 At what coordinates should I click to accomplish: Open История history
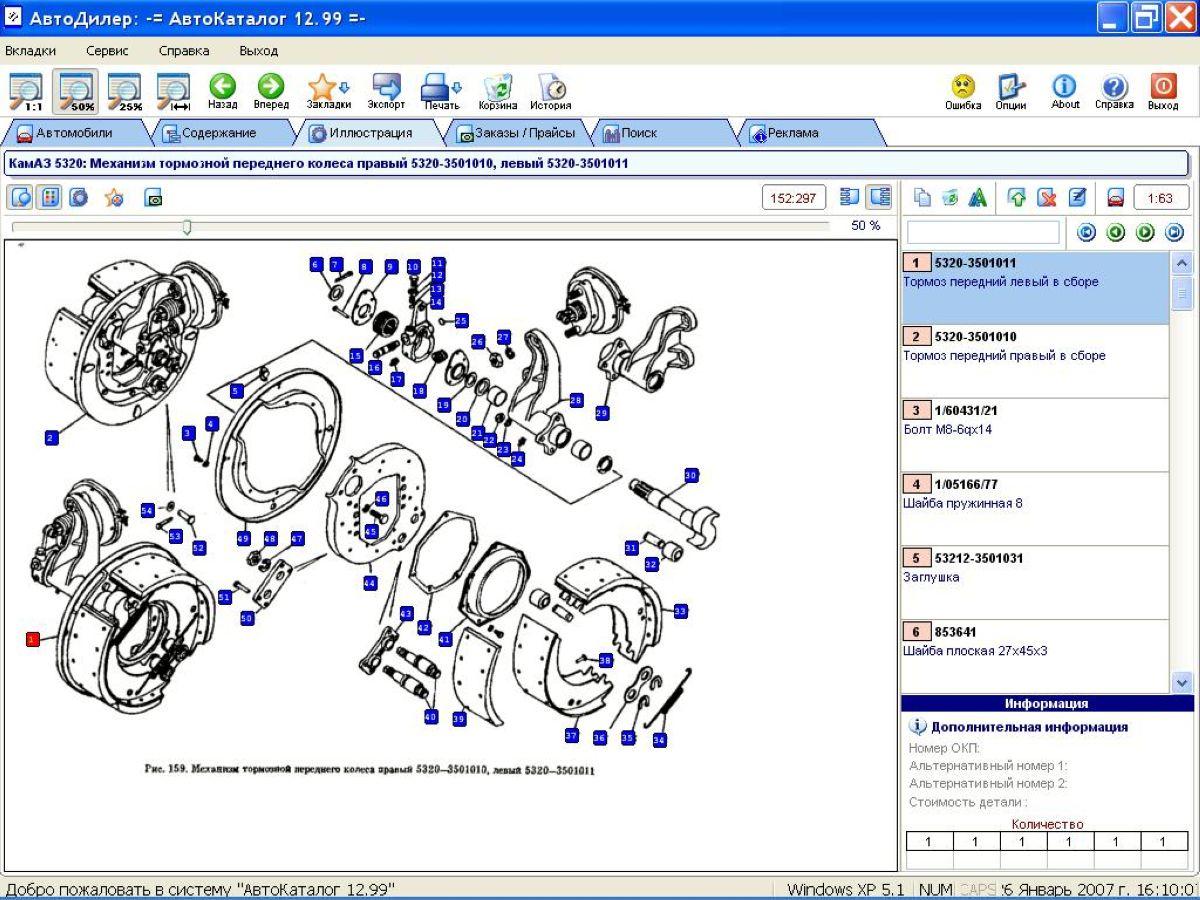pyautogui.click(x=550, y=92)
